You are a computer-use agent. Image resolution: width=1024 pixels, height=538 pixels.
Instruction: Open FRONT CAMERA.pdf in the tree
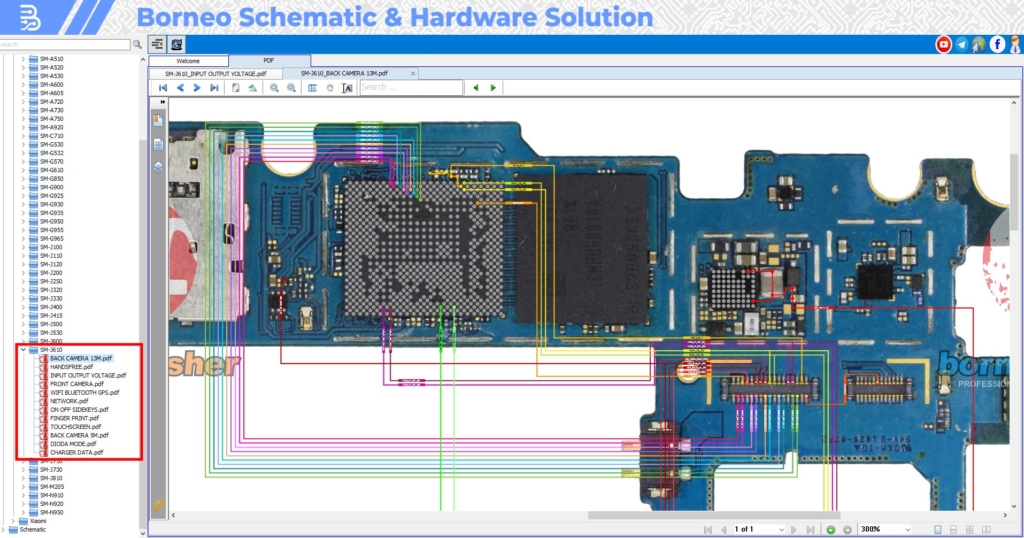tap(76, 384)
